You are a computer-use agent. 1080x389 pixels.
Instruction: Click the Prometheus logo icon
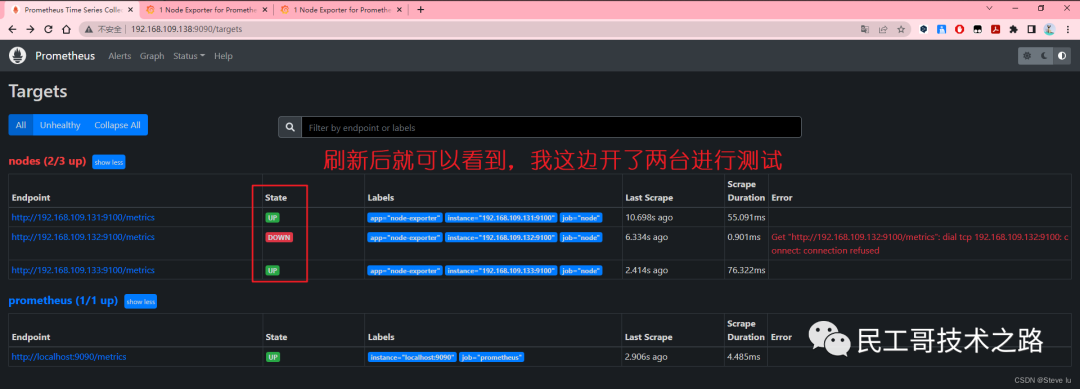tap(17, 56)
